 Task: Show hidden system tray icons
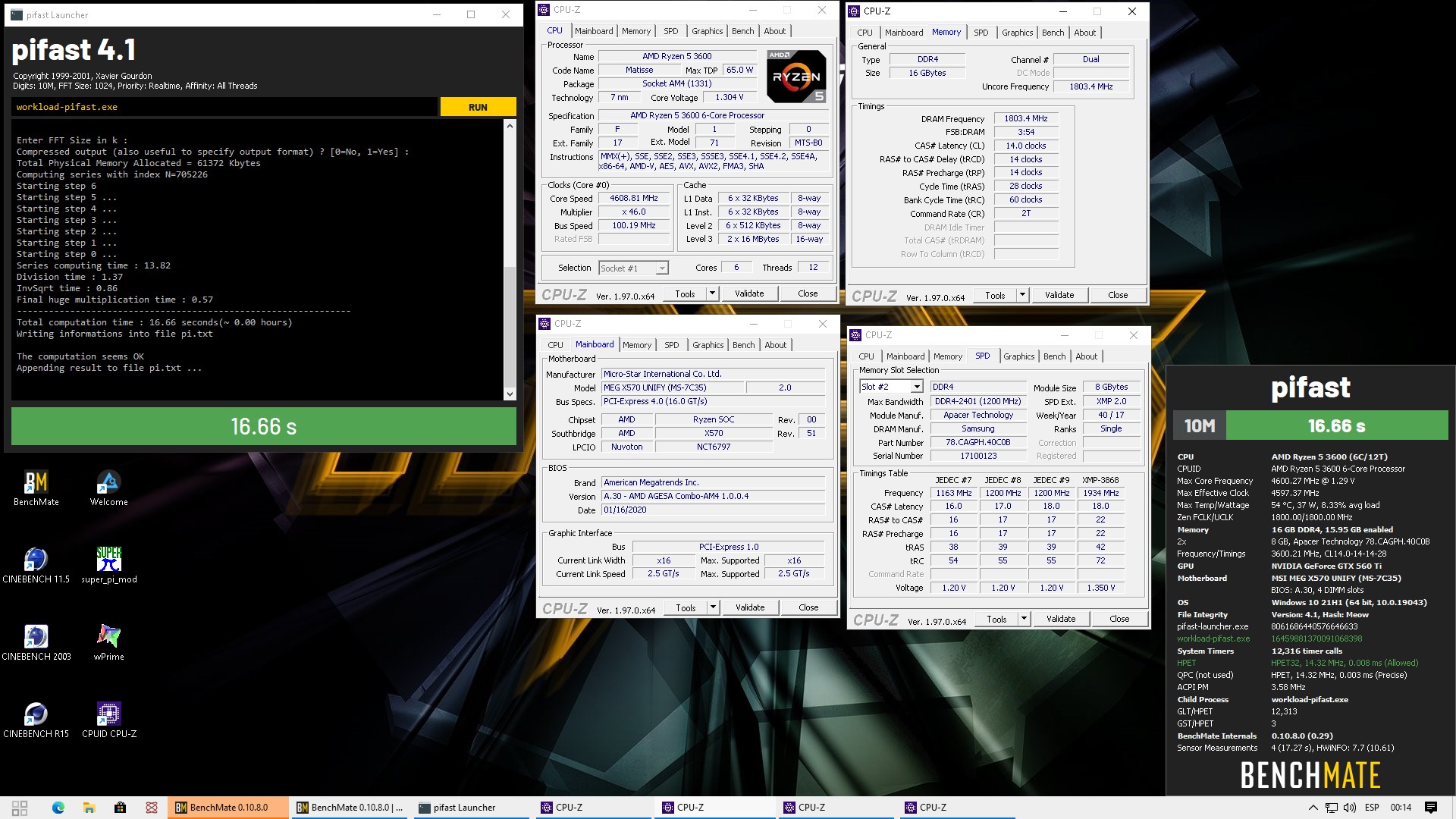point(1312,808)
